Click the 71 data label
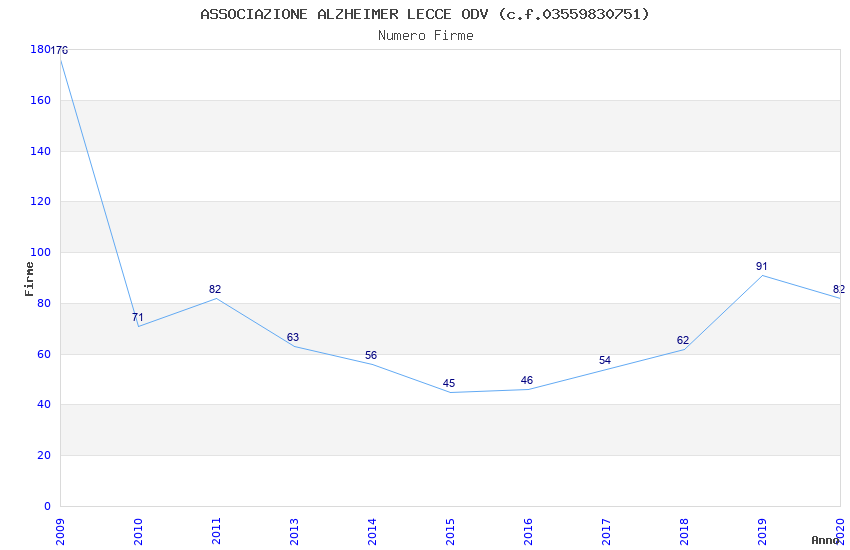The height and width of the screenshot is (550, 850). tap(138, 317)
